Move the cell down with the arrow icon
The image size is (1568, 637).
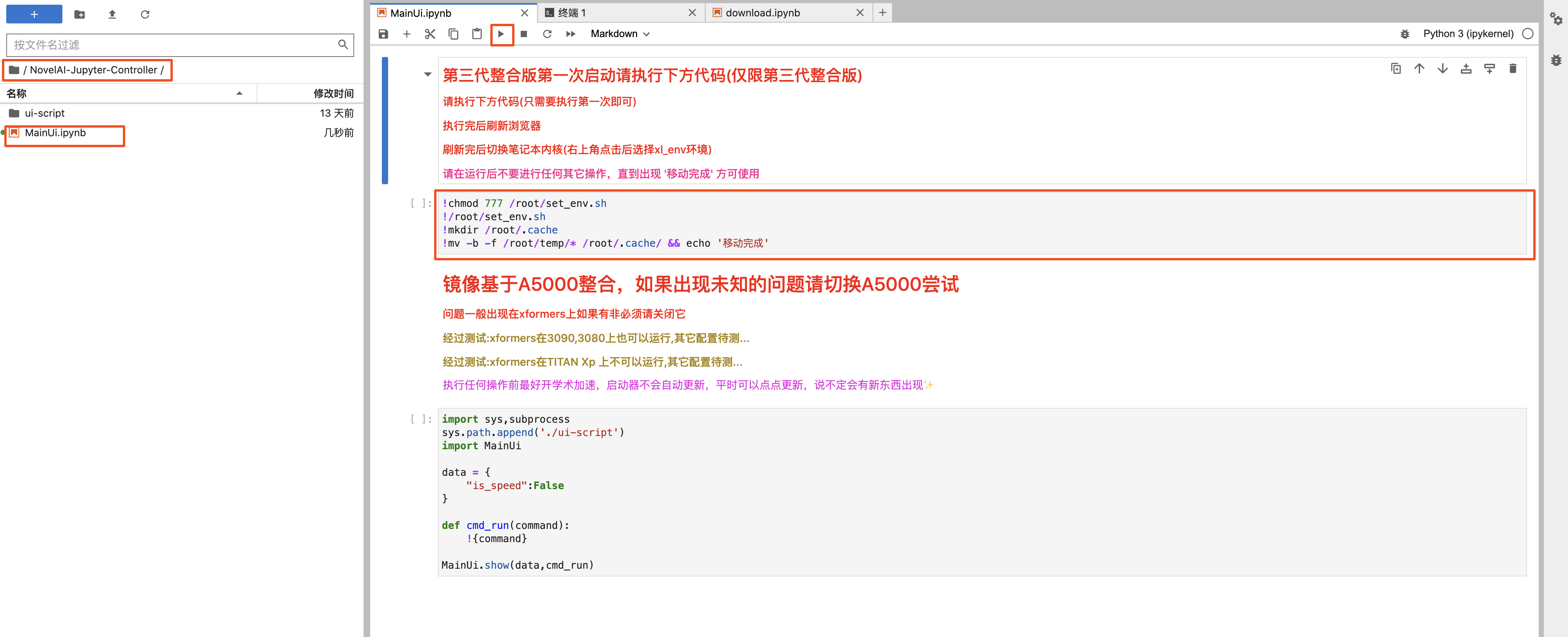1442,69
